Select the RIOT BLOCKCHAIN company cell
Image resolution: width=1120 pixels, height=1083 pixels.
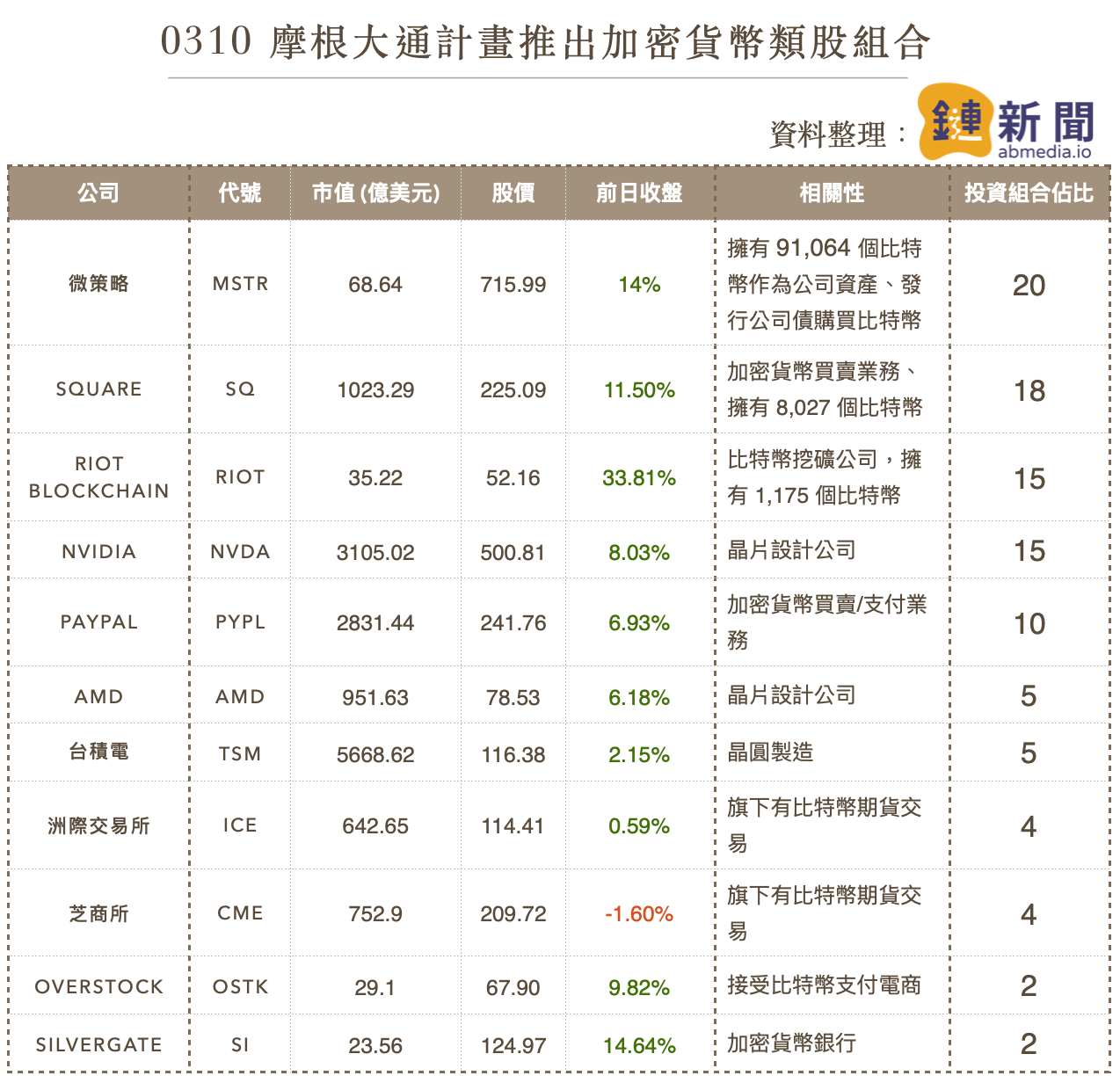point(98,477)
